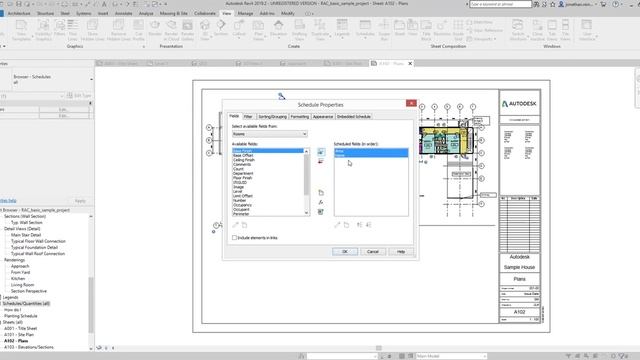The image size is (640, 360).
Task: Switch to the Filter tab in Schedule Properties
Action: (248, 117)
